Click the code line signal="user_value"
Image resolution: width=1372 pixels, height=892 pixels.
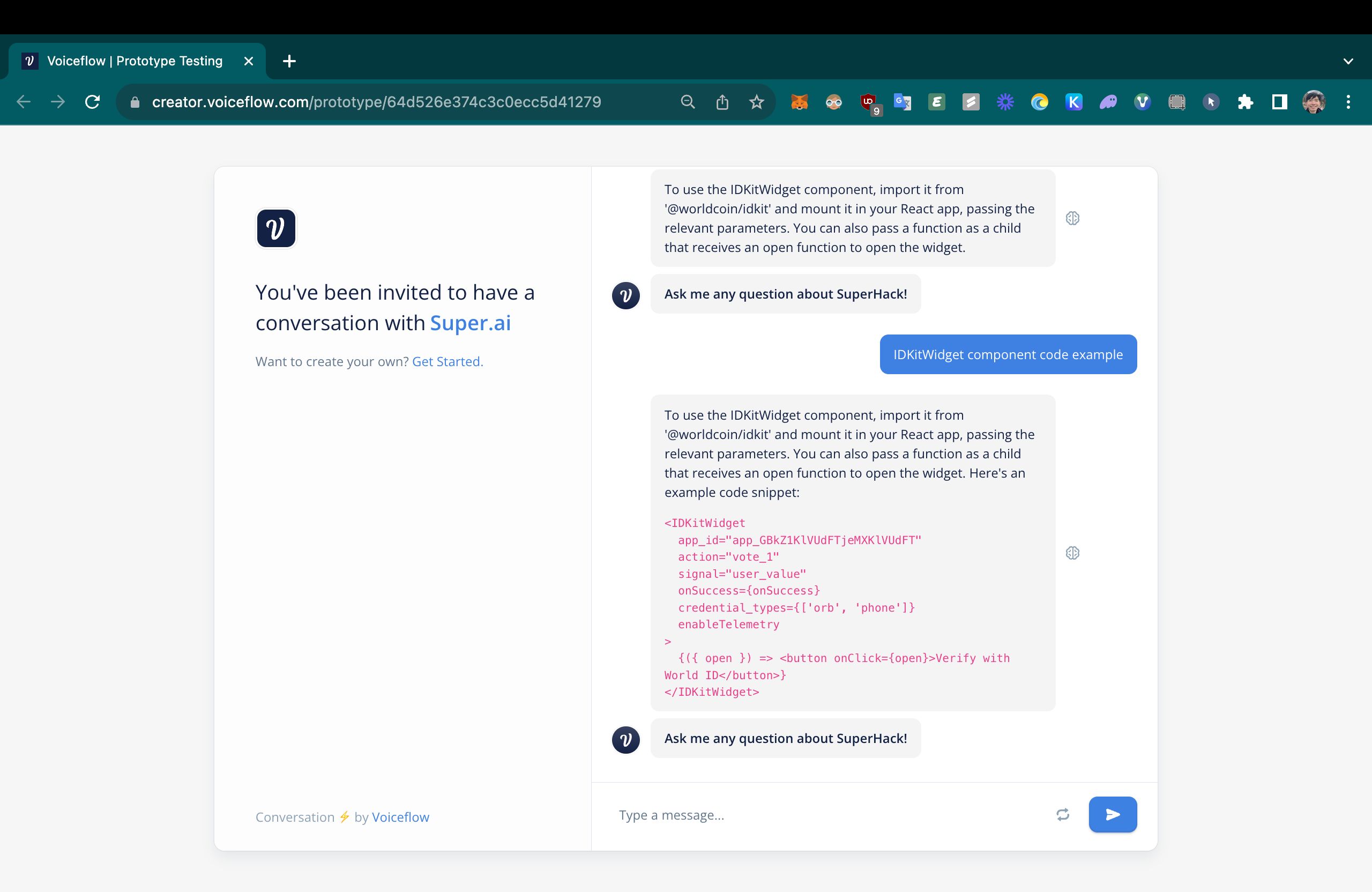coord(742,574)
